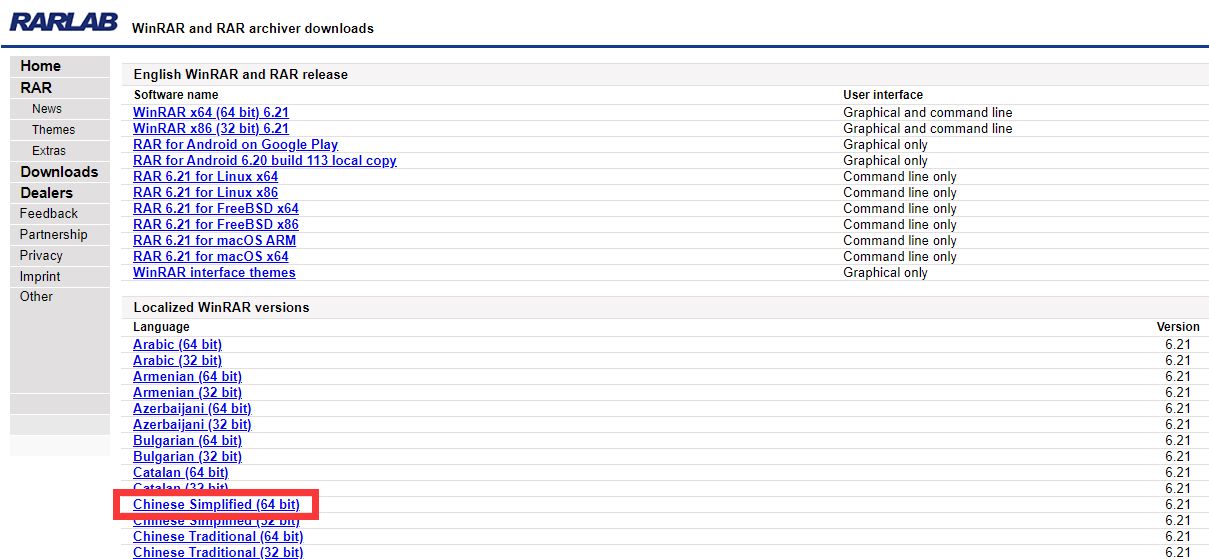
Task: Open the Home menu item
Action: tap(41, 66)
